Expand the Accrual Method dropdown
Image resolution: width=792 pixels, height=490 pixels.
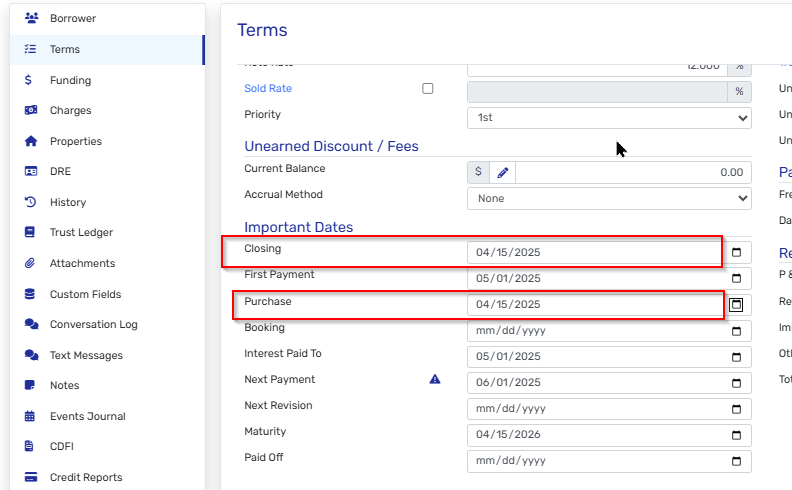point(609,198)
